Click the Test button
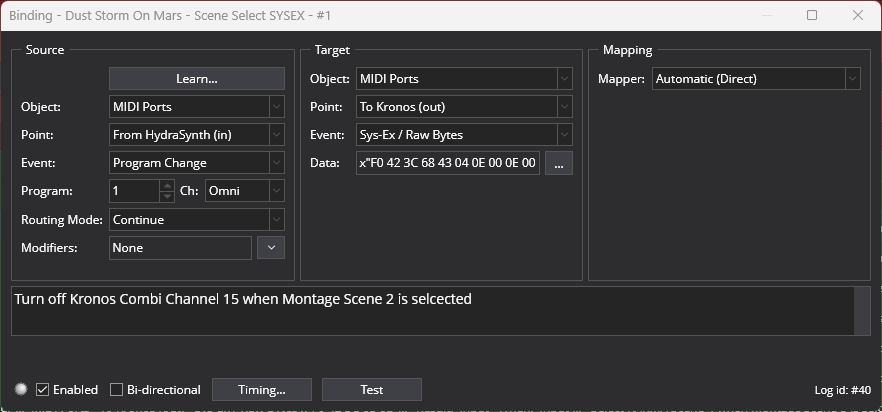The width and height of the screenshot is (882, 412). 372,389
